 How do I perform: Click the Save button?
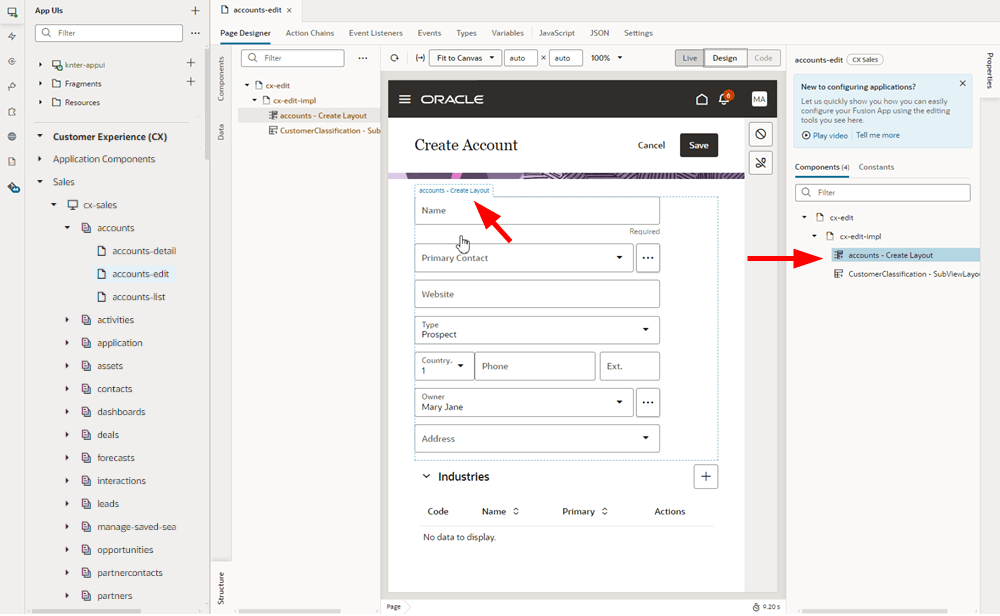tap(698, 145)
